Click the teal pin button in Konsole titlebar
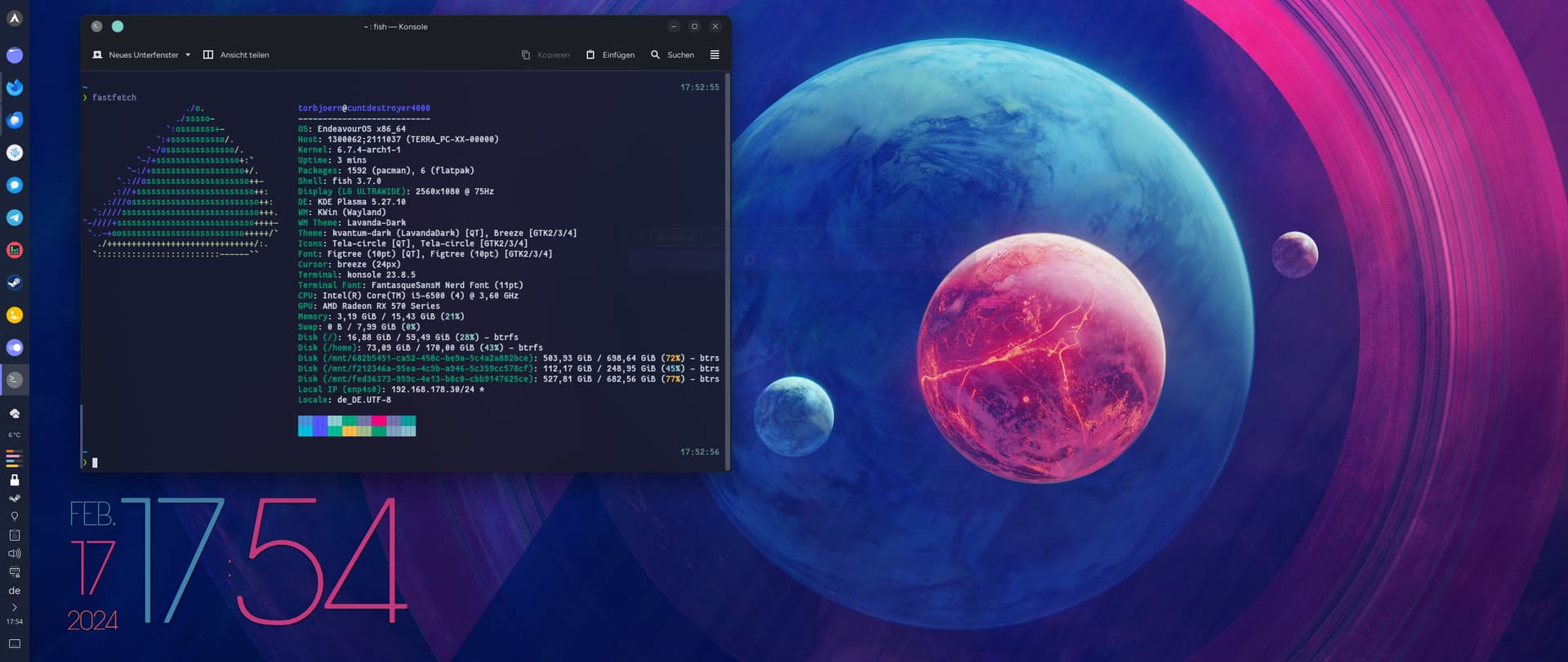This screenshot has width=1568, height=662. click(x=118, y=26)
